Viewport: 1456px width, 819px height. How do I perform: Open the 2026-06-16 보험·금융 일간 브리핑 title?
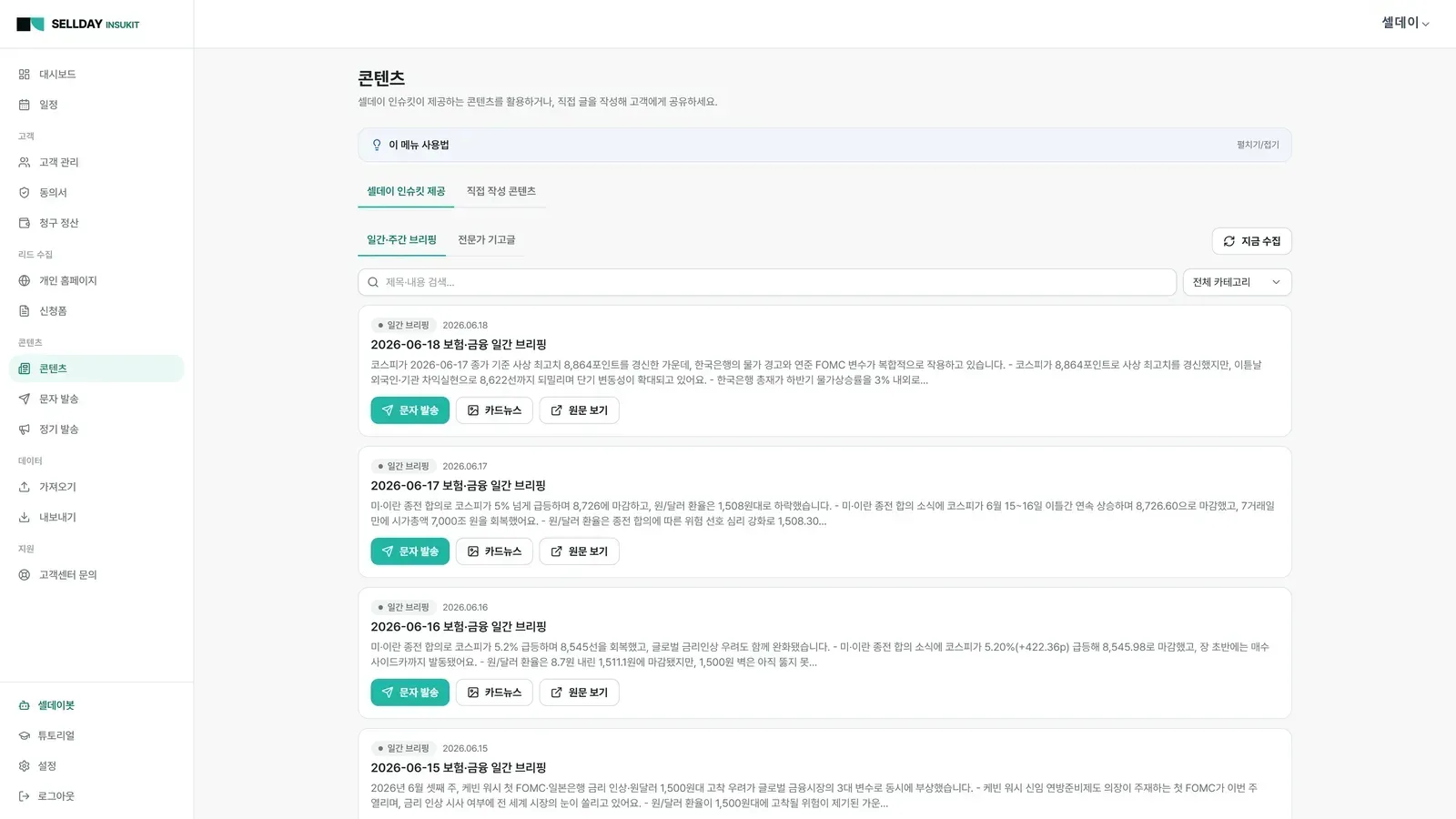(459, 627)
